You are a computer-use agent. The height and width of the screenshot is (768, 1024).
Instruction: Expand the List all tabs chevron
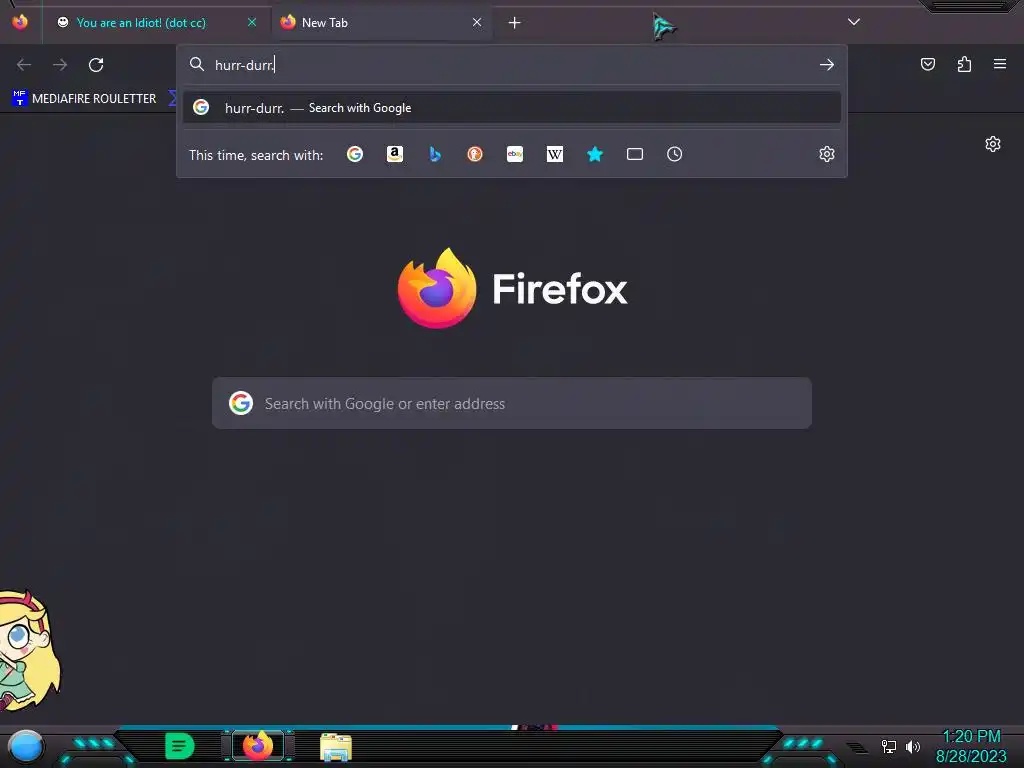tap(854, 22)
